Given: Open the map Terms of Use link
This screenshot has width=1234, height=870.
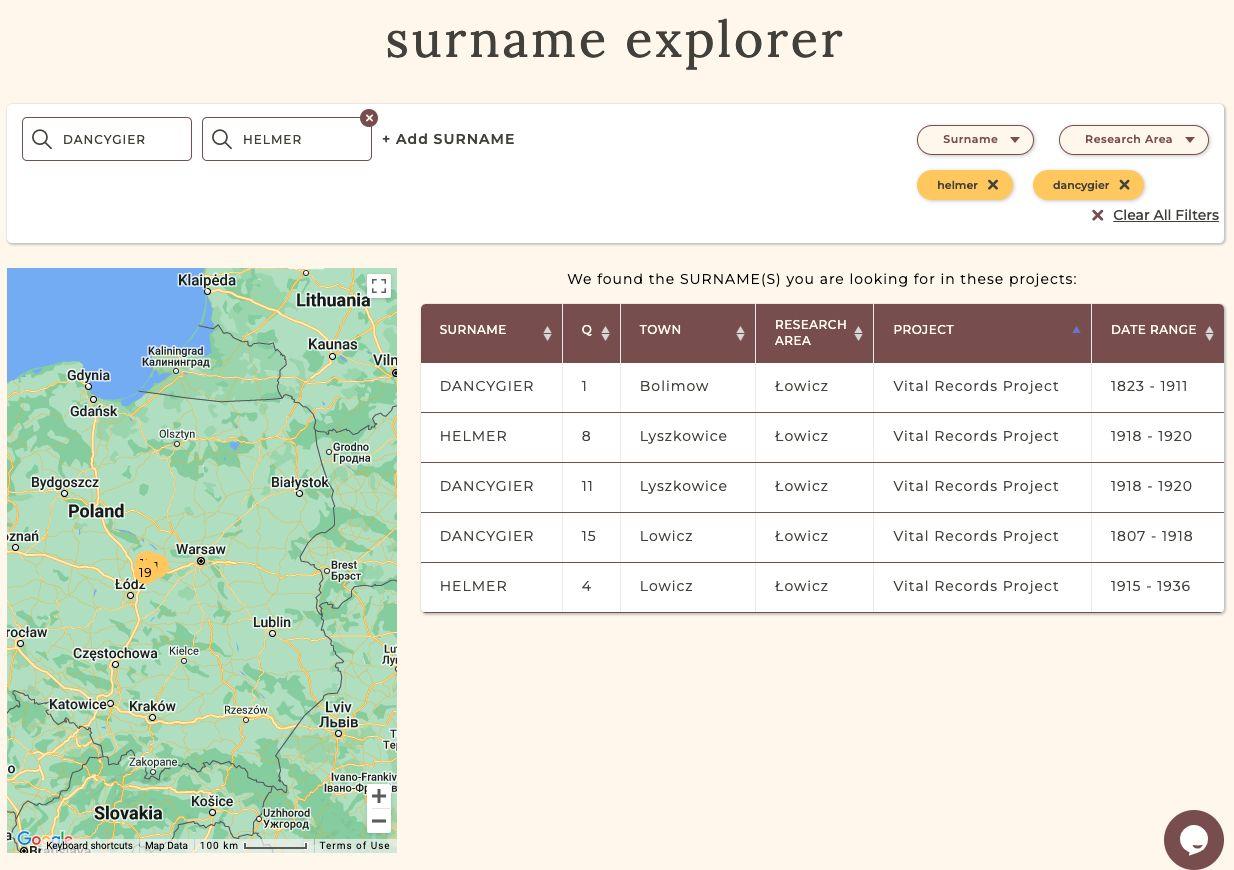Looking at the screenshot, I should tap(354, 846).
